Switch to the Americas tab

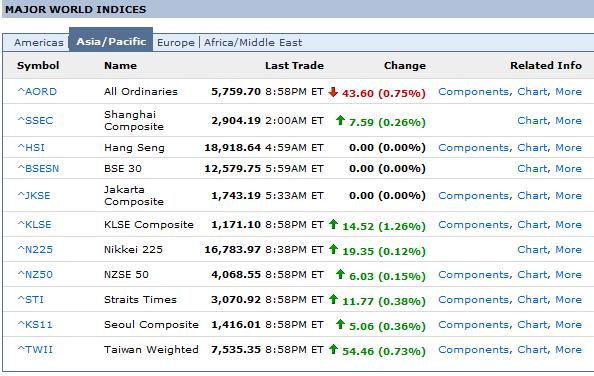(39, 42)
